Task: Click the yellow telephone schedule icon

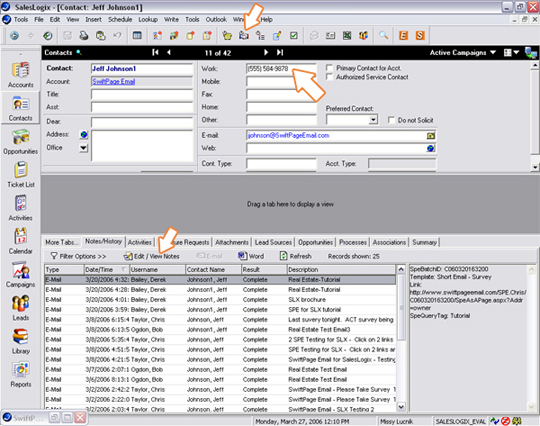Action: click(227, 35)
